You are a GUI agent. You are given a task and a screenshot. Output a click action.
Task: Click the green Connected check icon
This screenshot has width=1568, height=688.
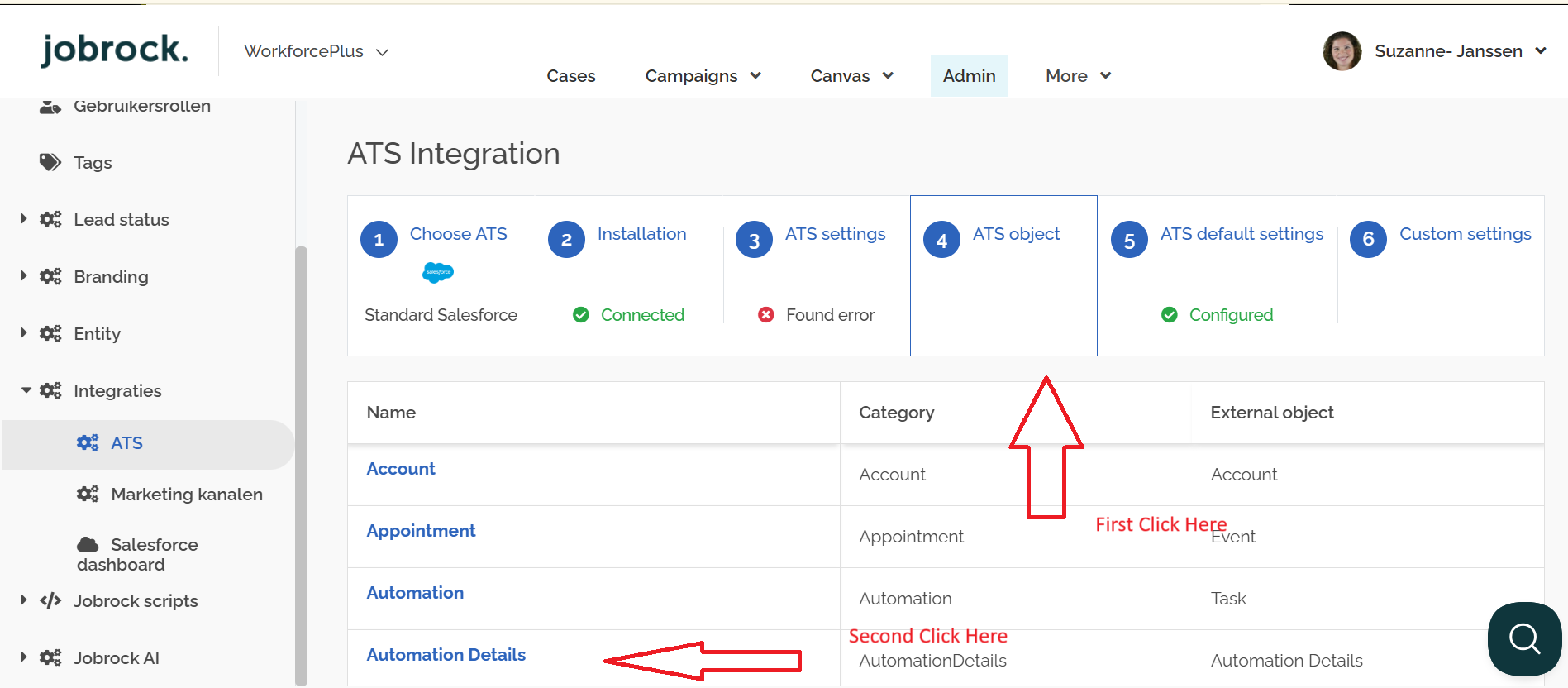point(581,315)
